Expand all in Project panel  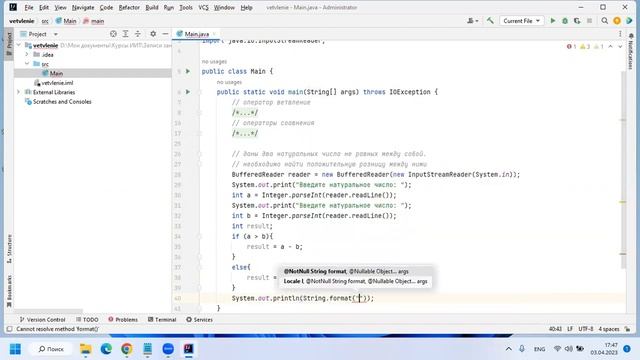125,34
